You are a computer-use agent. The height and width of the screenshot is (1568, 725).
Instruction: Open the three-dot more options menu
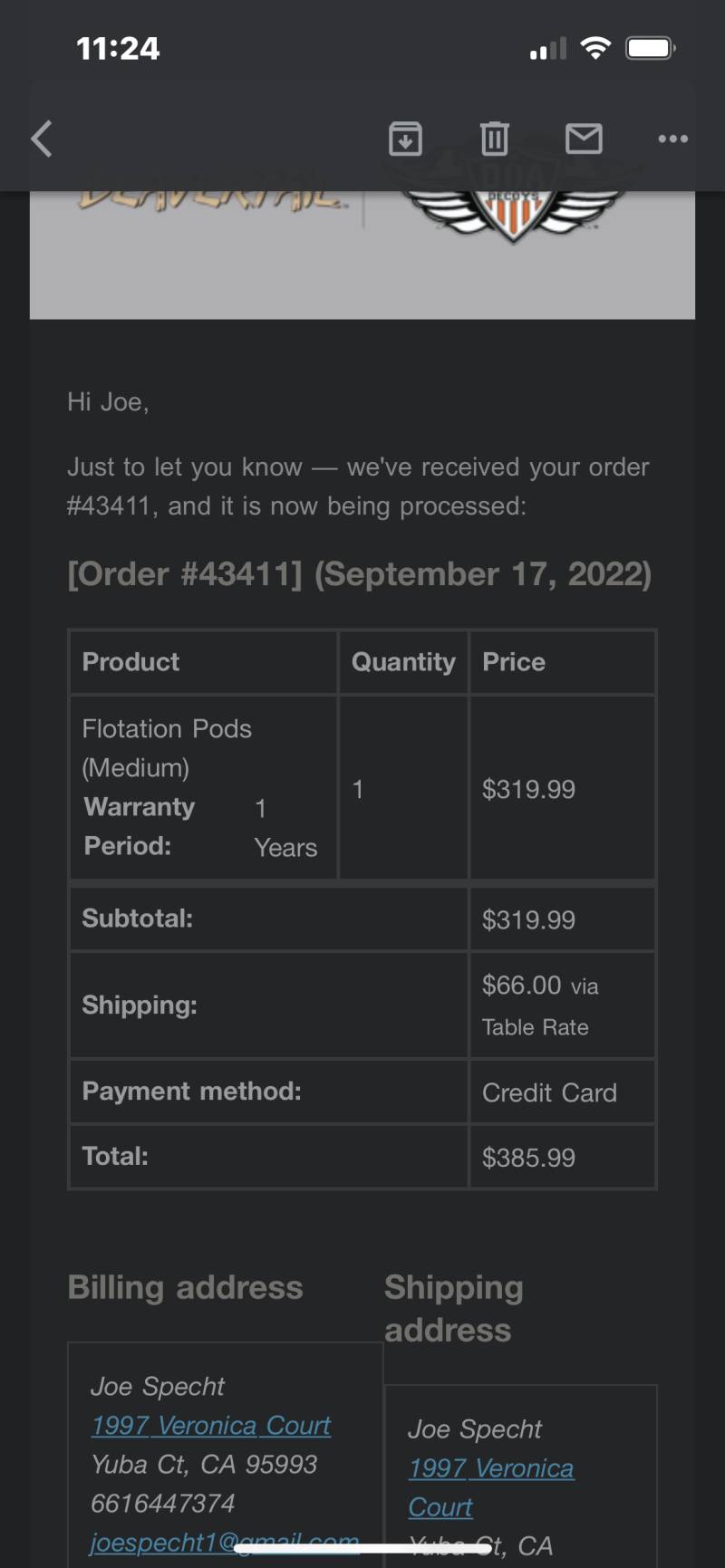coord(672,139)
